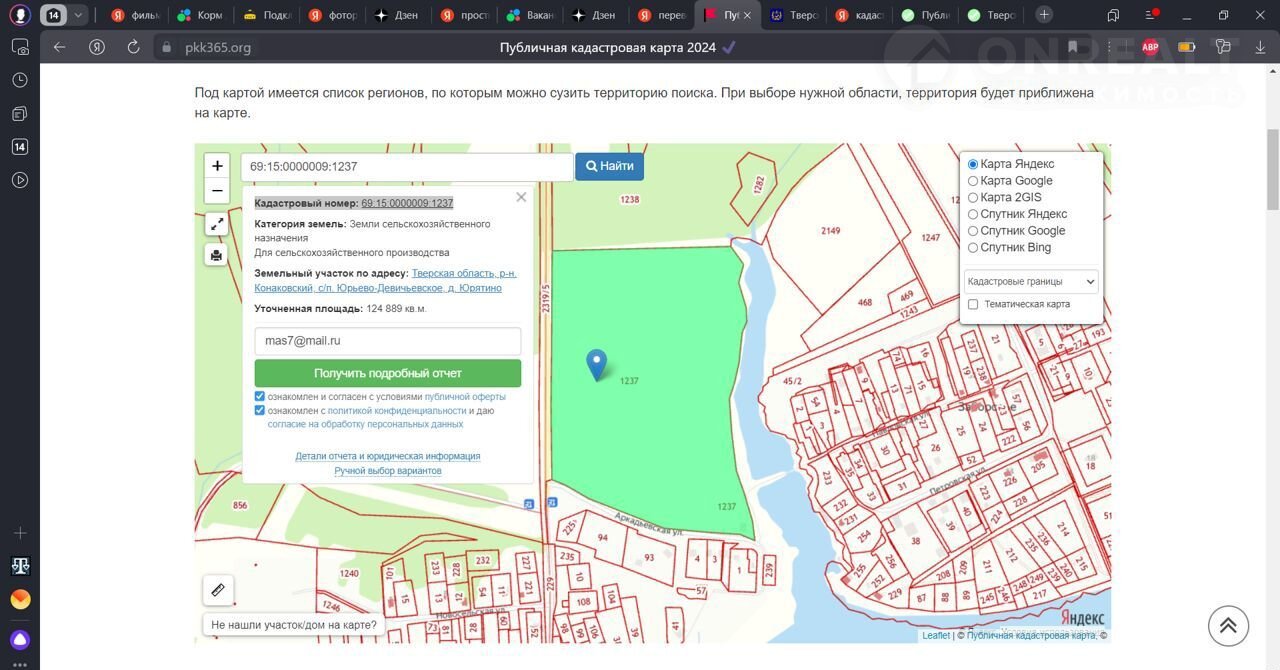
Task: Enable the Тематическая карта checkbox
Action: click(x=973, y=304)
